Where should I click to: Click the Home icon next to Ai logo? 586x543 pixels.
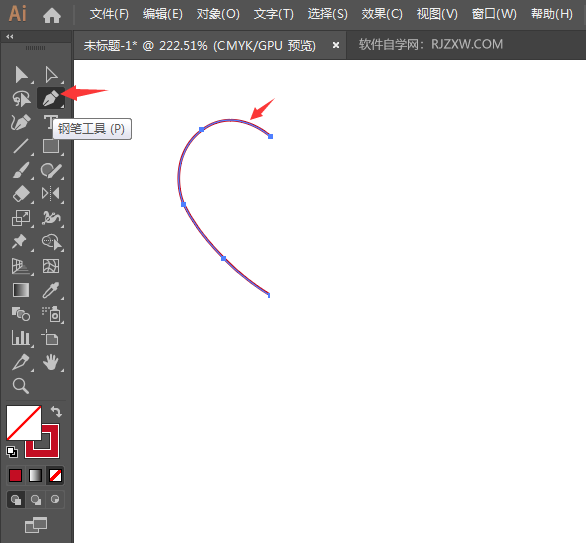point(52,16)
